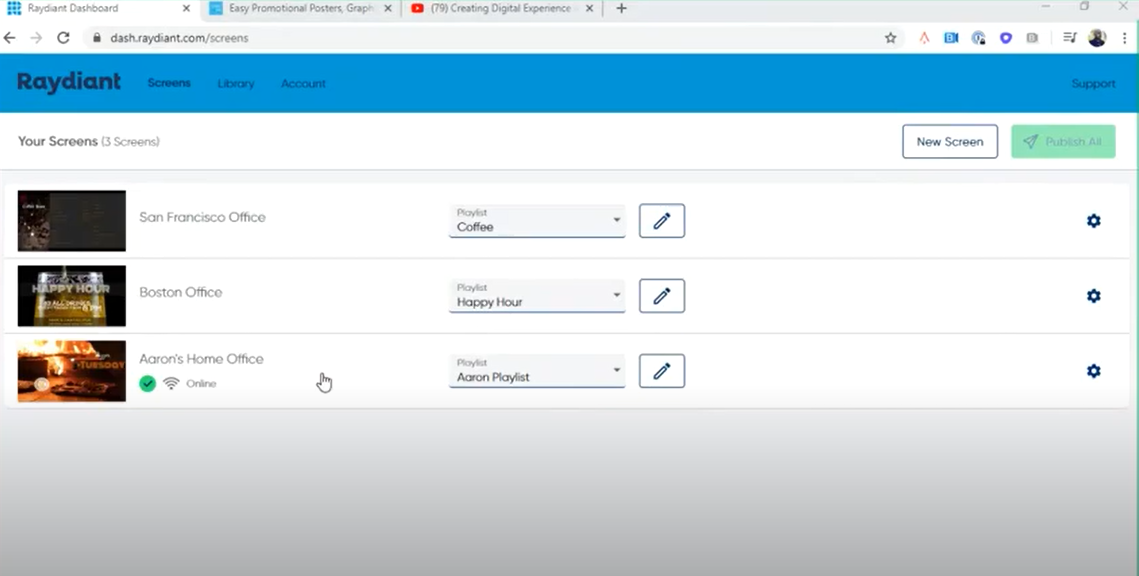Click the green online checkmark for Aaron's Home Office
1139x576 pixels.
(x=149, y=383)
